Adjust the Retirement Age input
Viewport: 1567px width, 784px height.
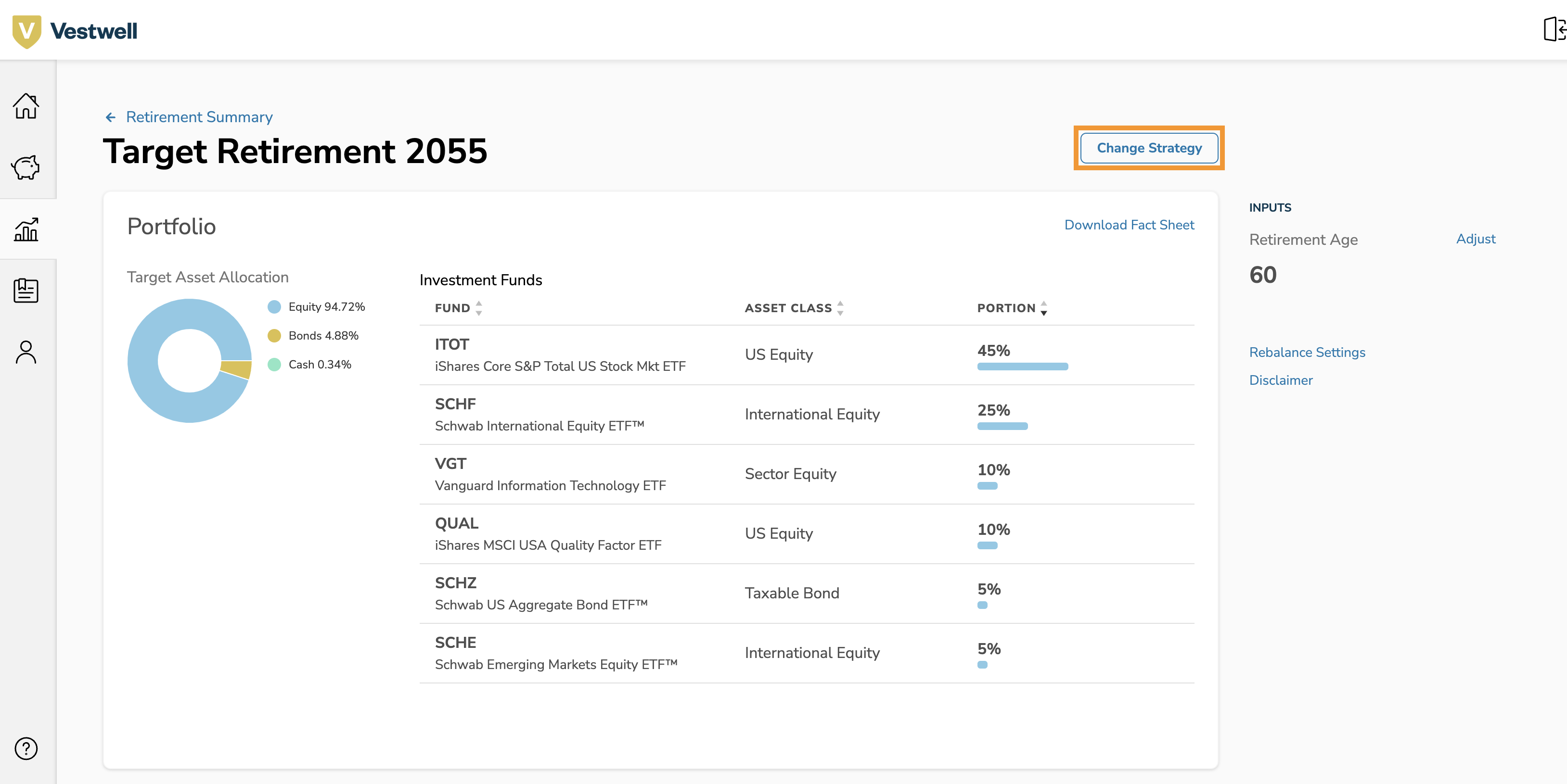1477,239
